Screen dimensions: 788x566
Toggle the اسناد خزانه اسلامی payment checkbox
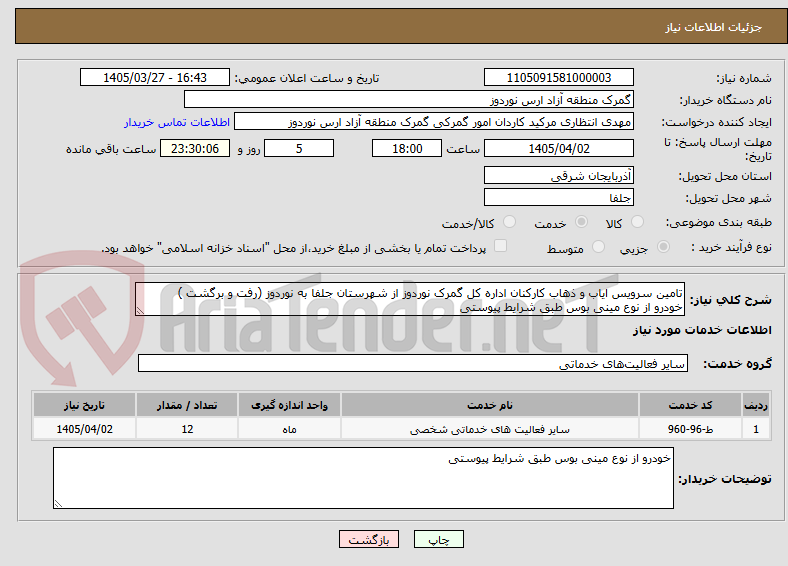tap(501, 246)
